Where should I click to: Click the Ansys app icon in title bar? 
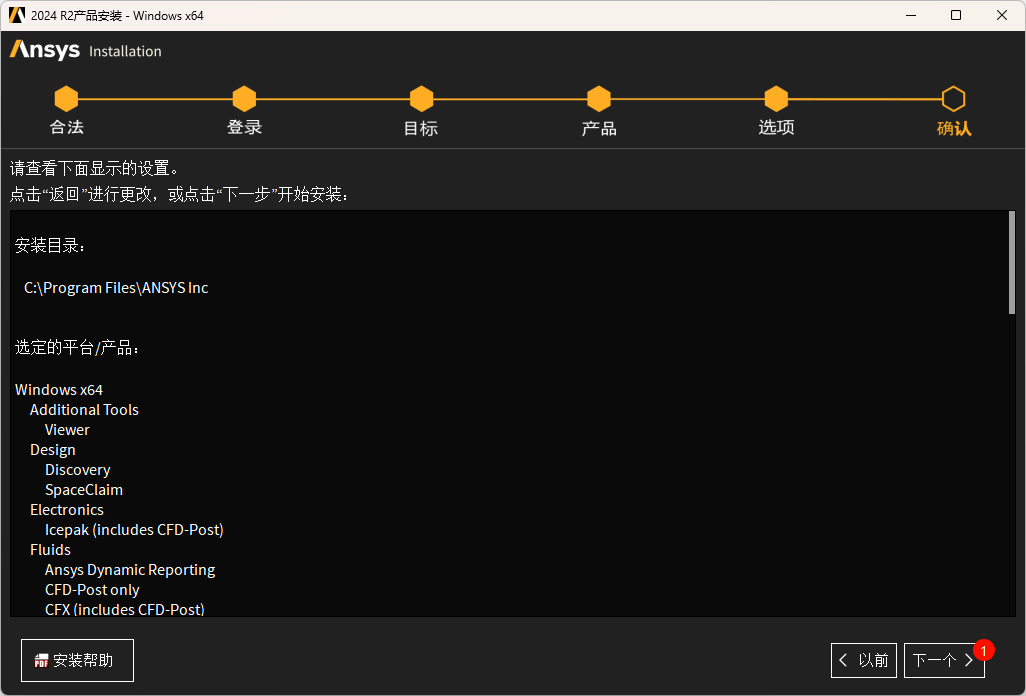pyautogui.click(x=16, y=15)
